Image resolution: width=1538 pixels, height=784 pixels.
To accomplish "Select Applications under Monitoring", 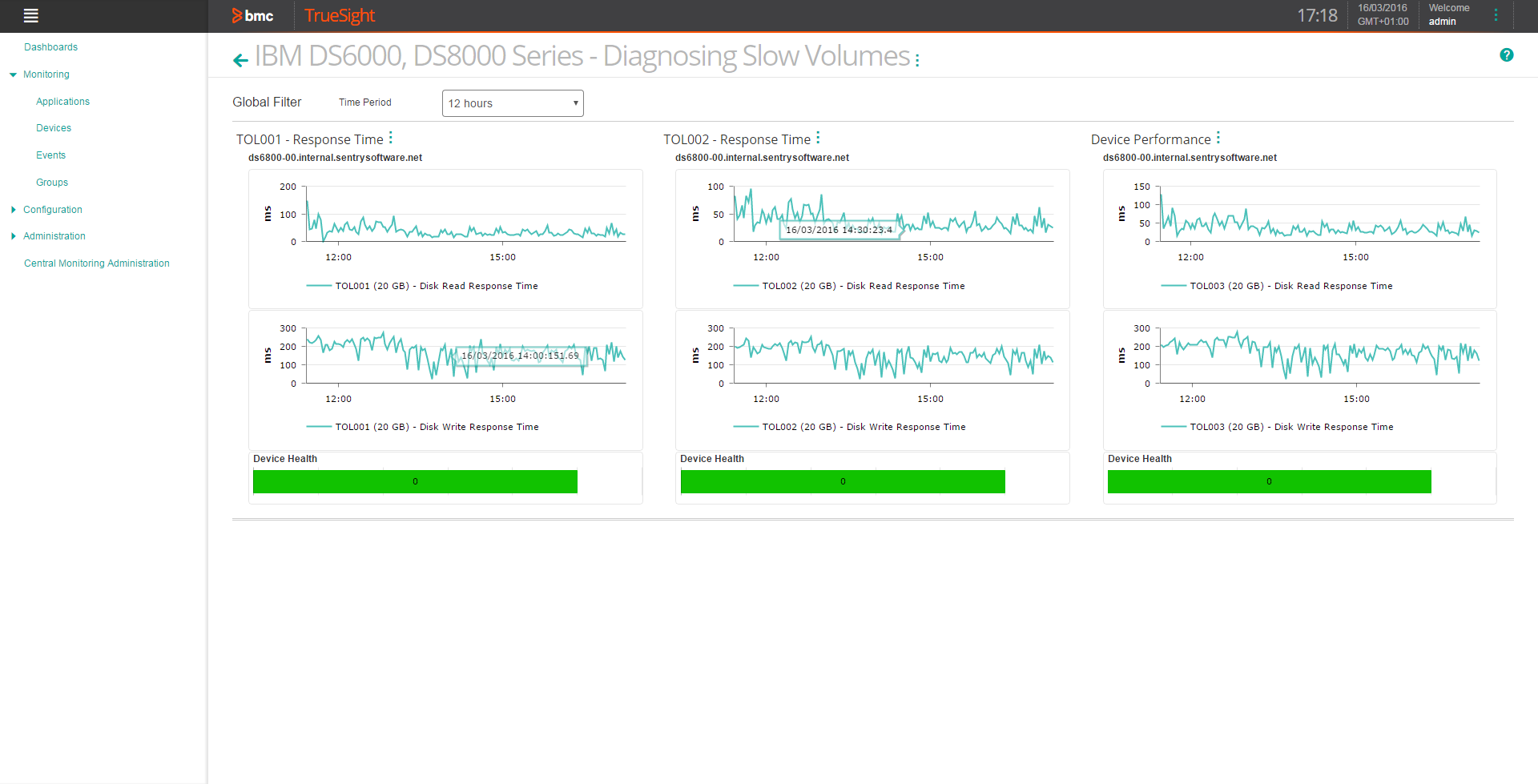I will click(x=62, y=102).
